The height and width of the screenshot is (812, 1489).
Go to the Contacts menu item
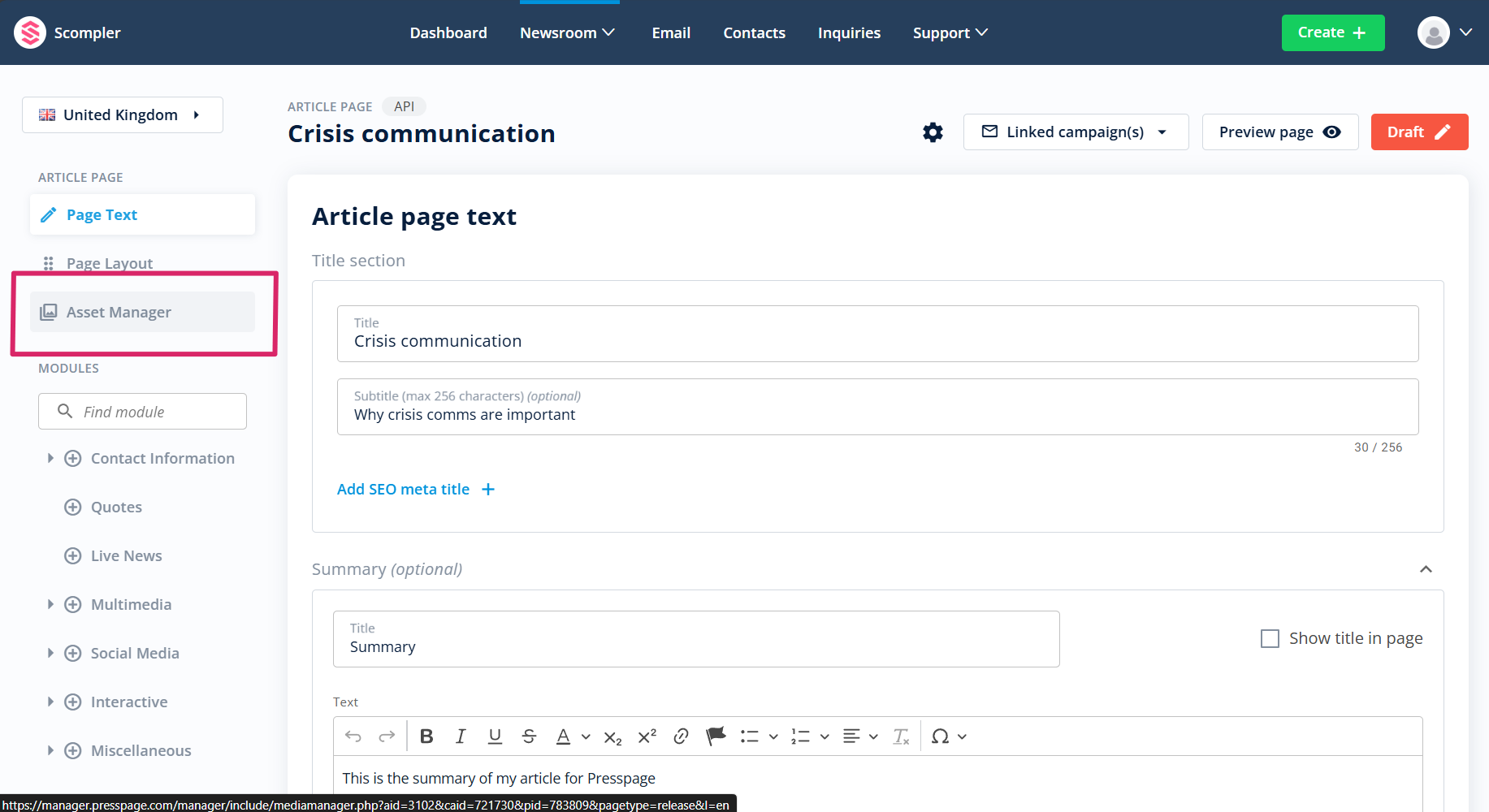pos(754,32)
